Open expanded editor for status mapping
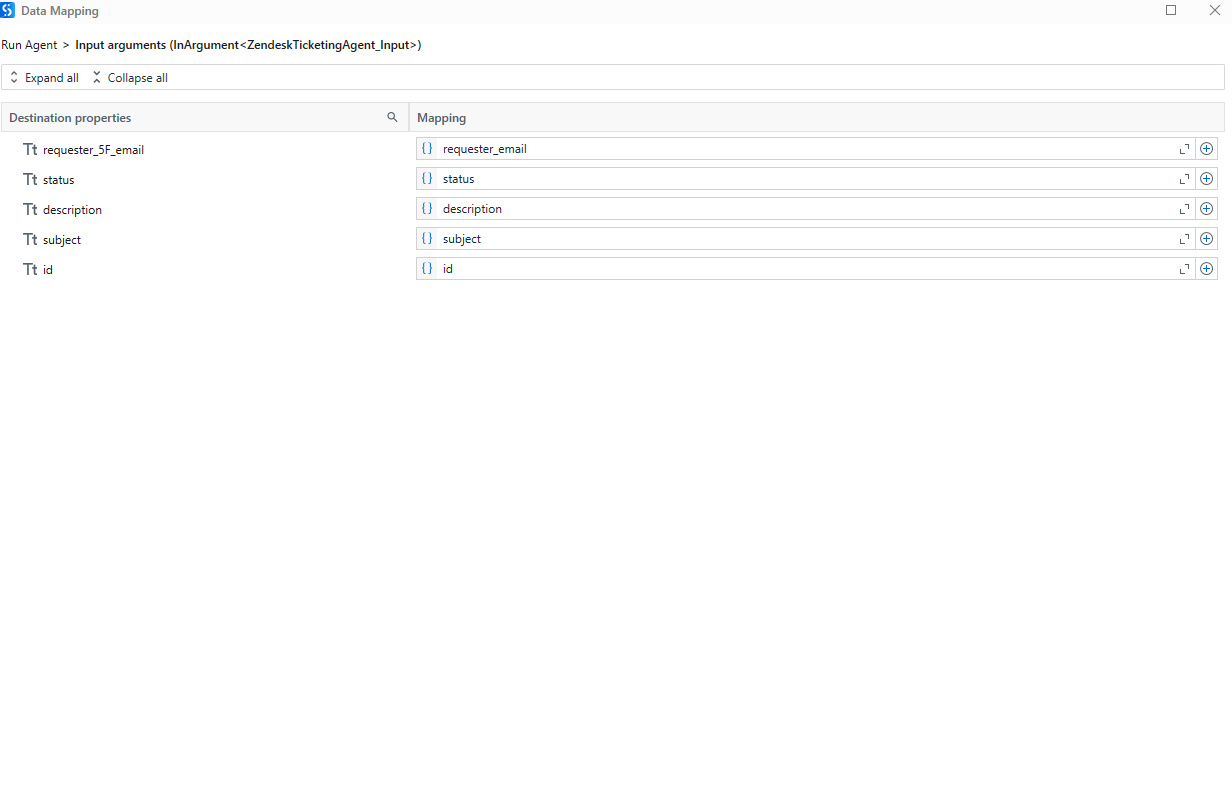 [1185, 179]
